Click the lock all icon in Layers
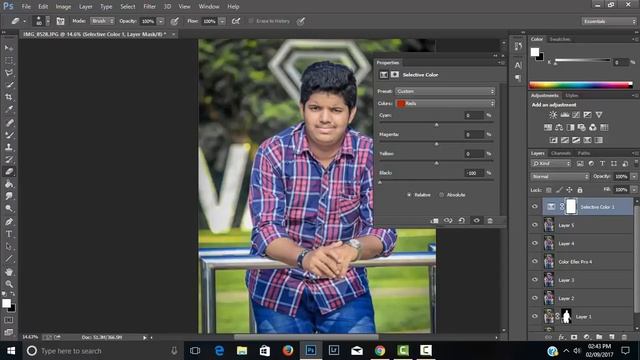 (x=580, y=190)
